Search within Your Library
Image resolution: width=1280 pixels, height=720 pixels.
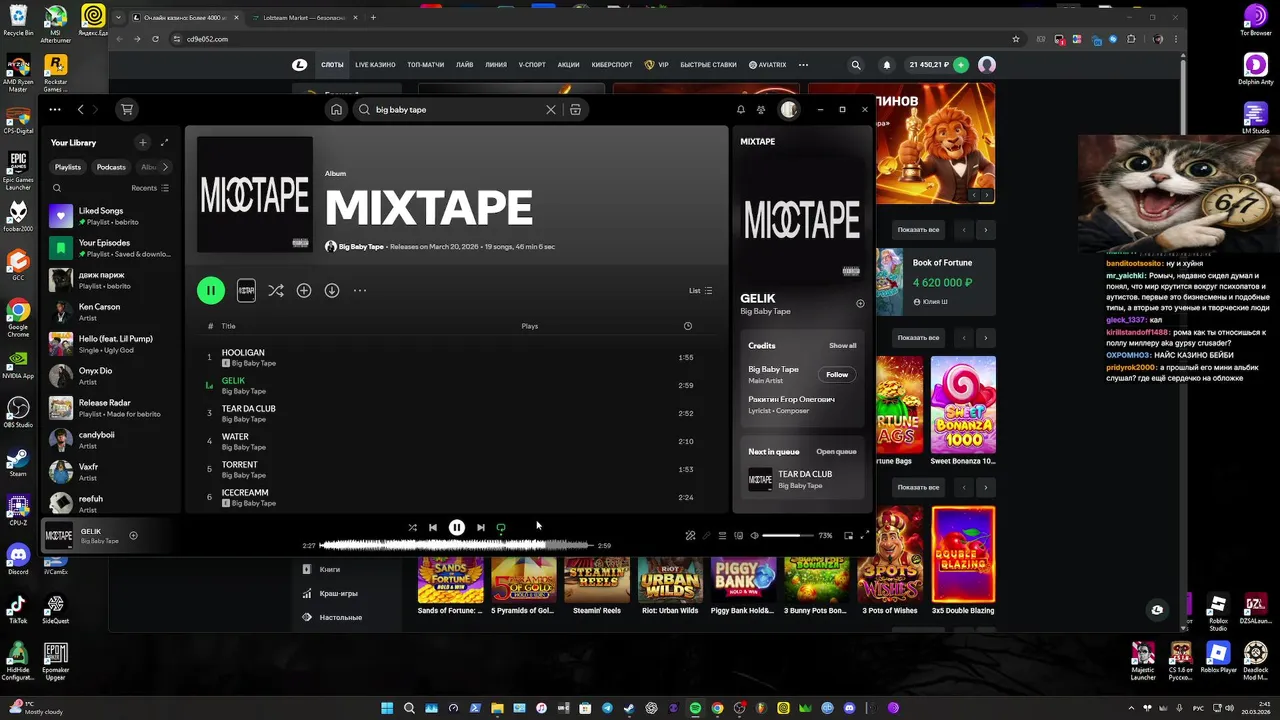click(57, 188)
